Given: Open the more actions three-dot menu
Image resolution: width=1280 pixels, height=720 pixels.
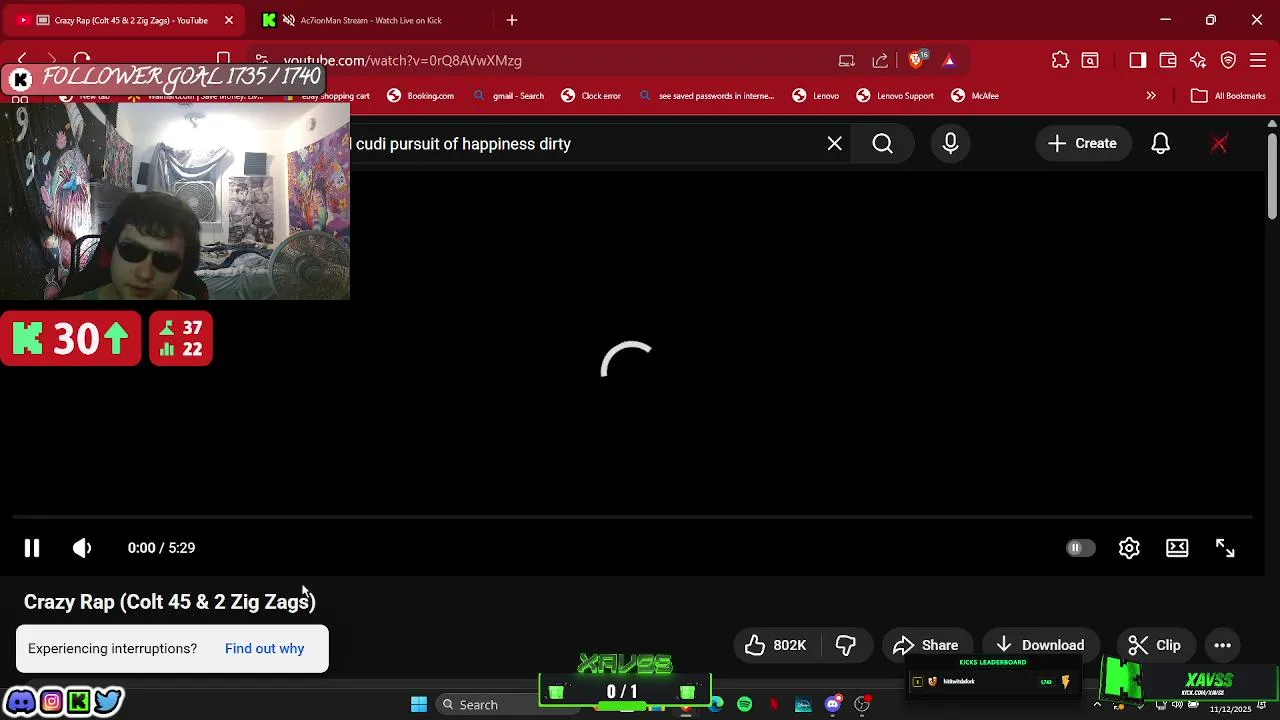Looking at the screenshot, I should click(x=1222, y=645).
